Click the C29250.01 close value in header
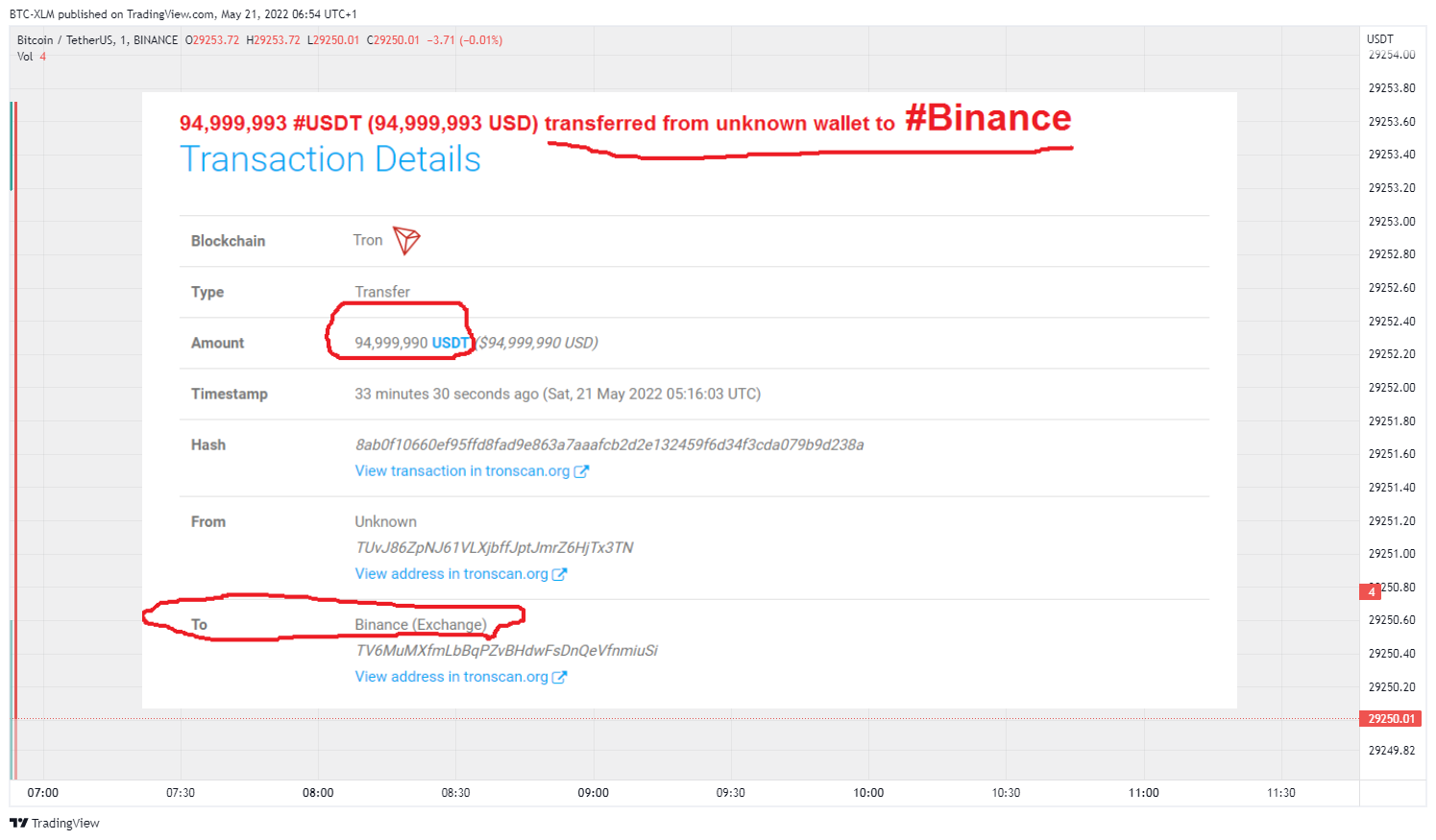This screenshot has width=1436, height=840. pos(393,40)
